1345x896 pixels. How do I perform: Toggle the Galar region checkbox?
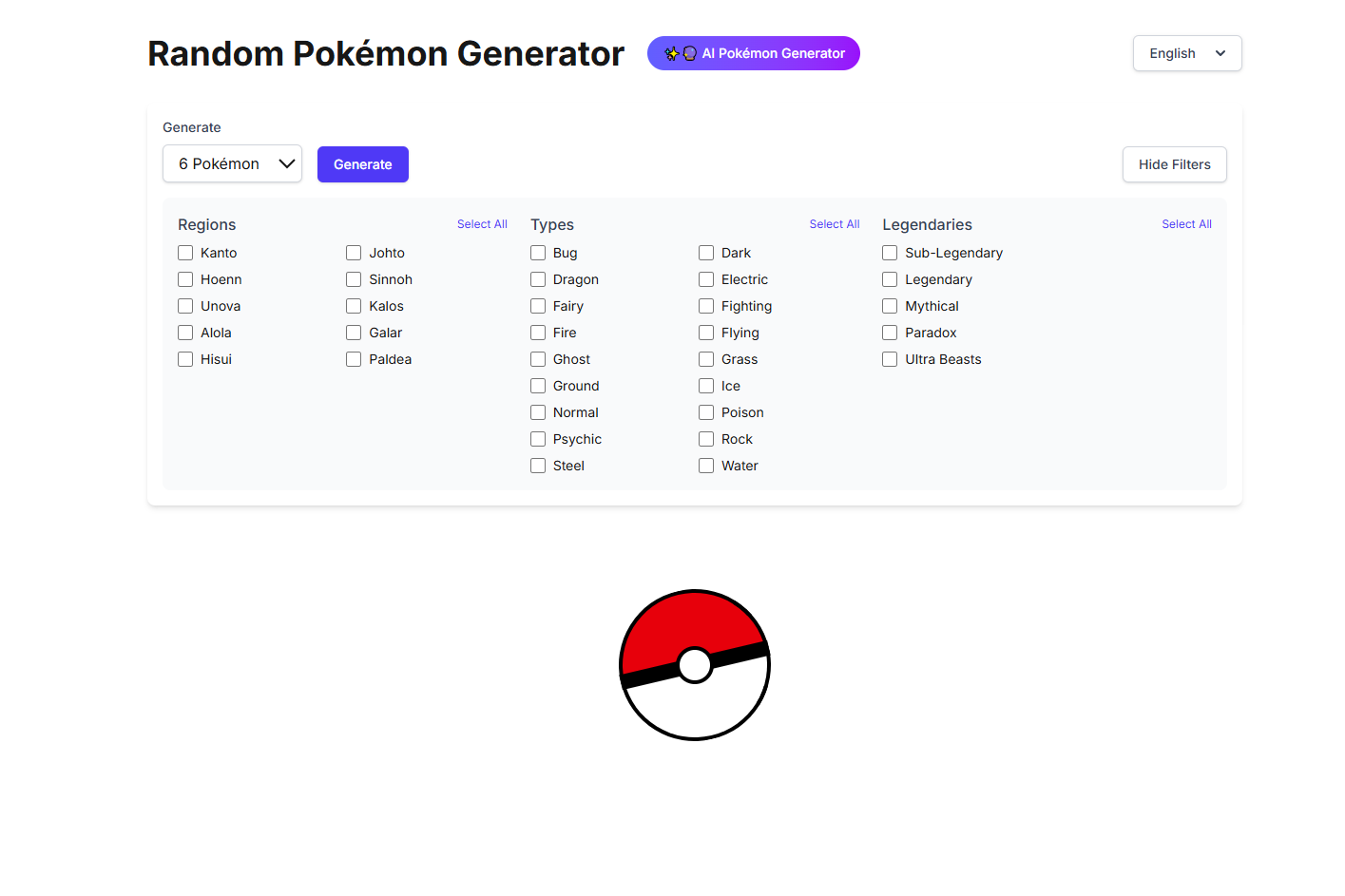pos(354,333)
